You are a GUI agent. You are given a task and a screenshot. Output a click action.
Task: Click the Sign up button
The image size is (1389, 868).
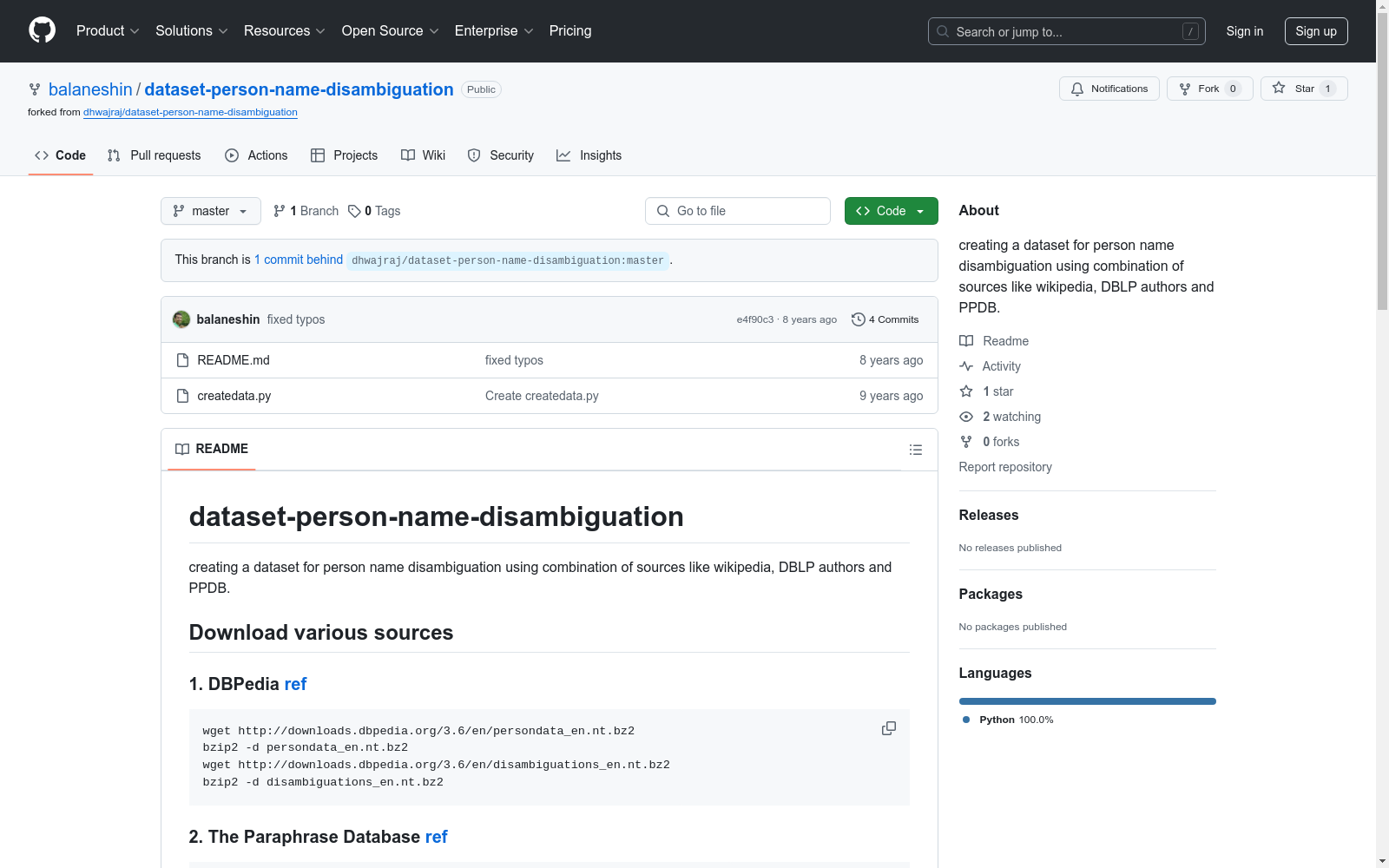[x=1316, y=31]
